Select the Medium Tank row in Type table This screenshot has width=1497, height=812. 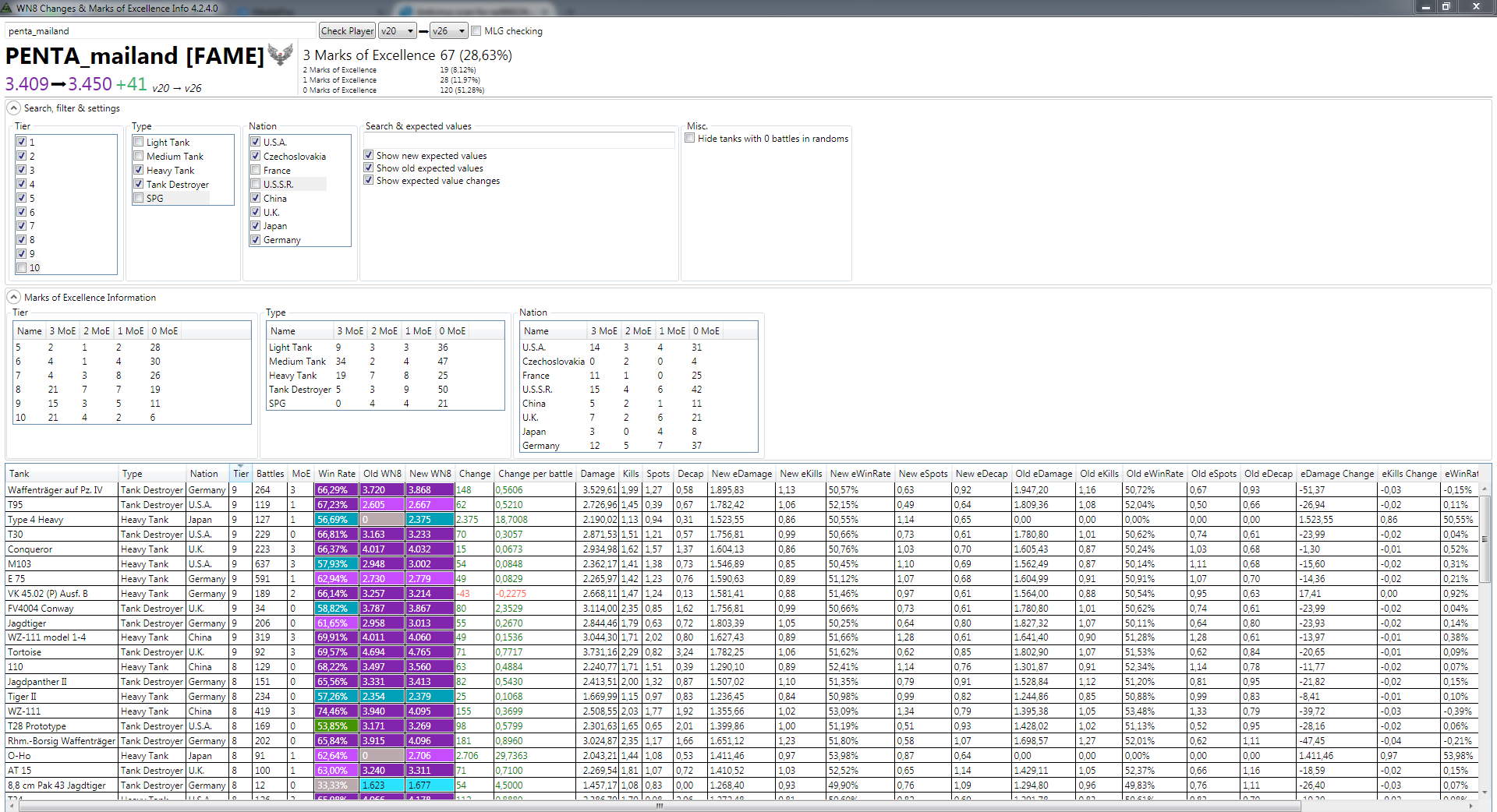[x=385, y=362]
